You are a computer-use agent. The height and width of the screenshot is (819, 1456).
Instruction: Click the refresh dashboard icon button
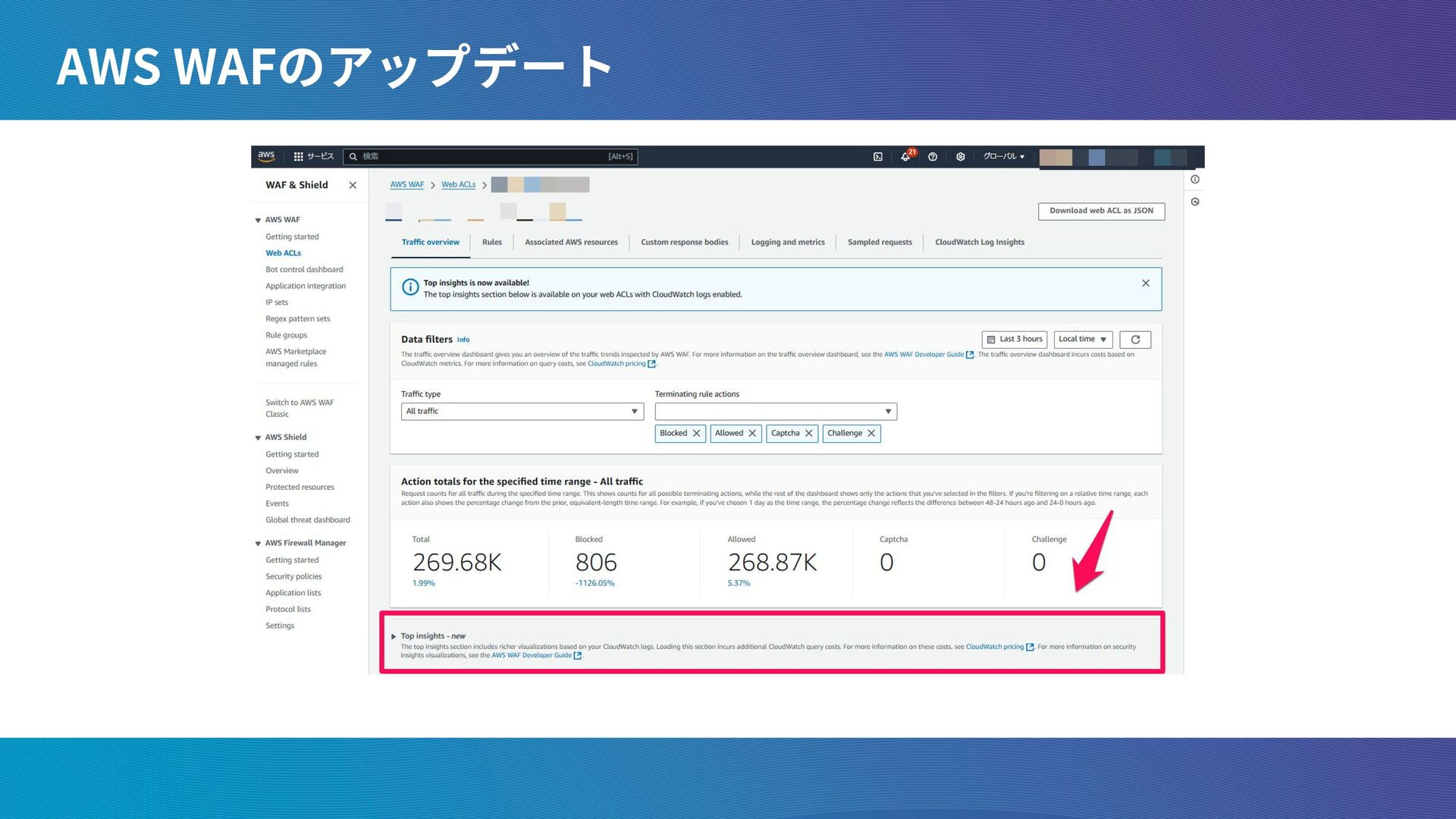(x=1135, y=340)
